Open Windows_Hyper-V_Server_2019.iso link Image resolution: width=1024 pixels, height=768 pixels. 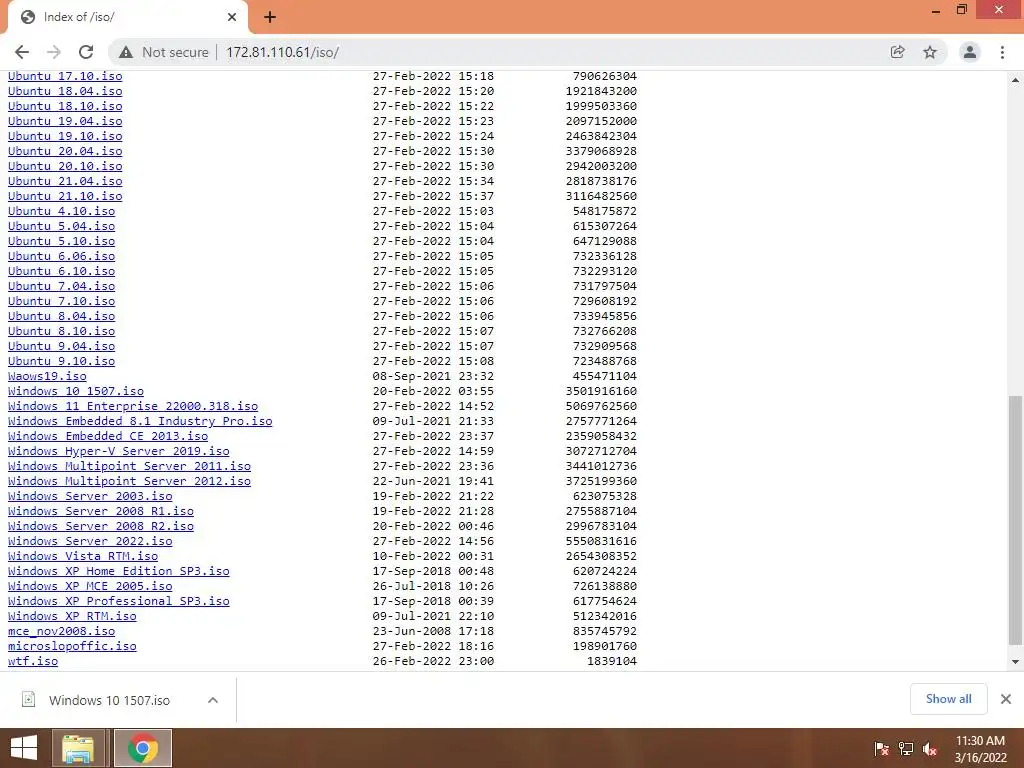point(119,452)
